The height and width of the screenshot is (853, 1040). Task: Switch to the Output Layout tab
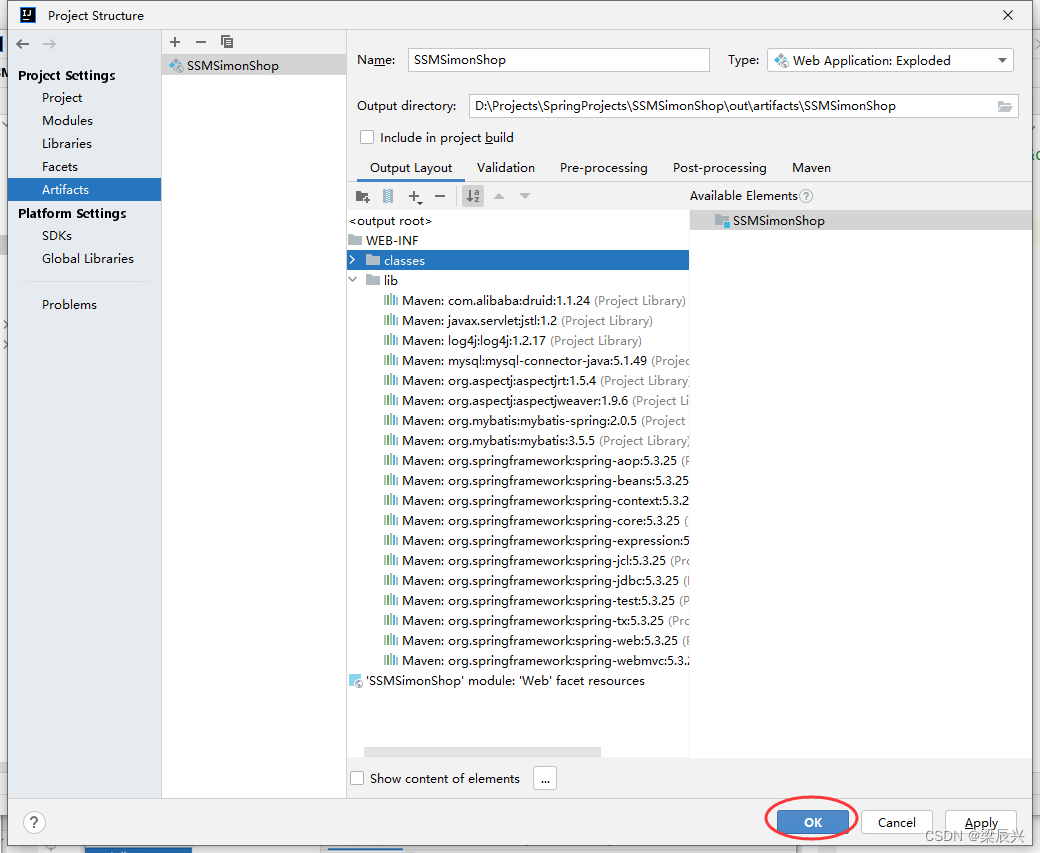(411, 168)
